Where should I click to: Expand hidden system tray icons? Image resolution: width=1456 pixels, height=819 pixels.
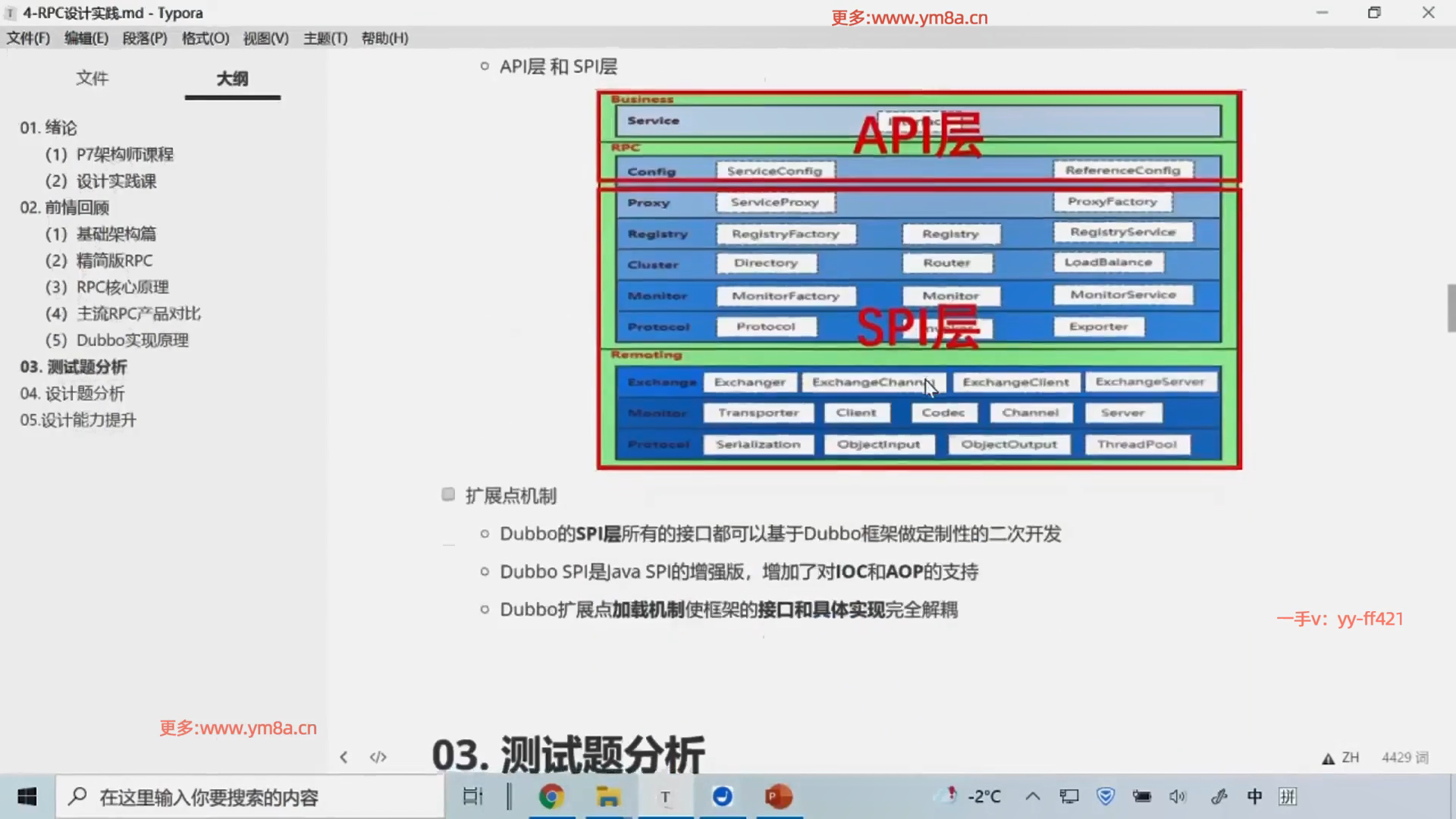(x=1033, y=796)
